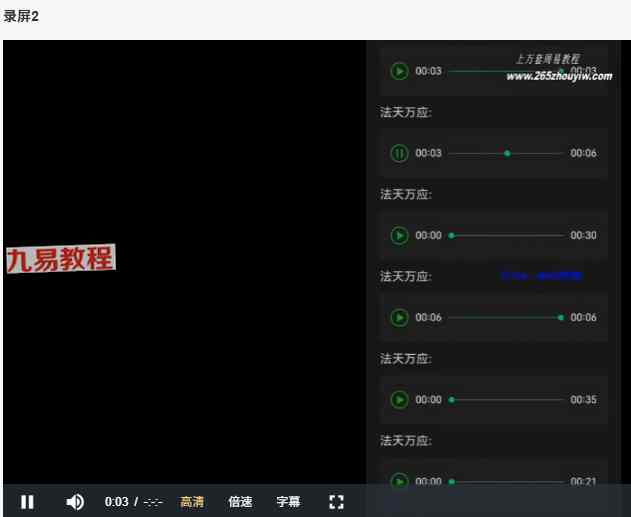This screenshot has height=517, width=631.
Task: Play the 00:35 audio clip
Action: pos(399,400)
